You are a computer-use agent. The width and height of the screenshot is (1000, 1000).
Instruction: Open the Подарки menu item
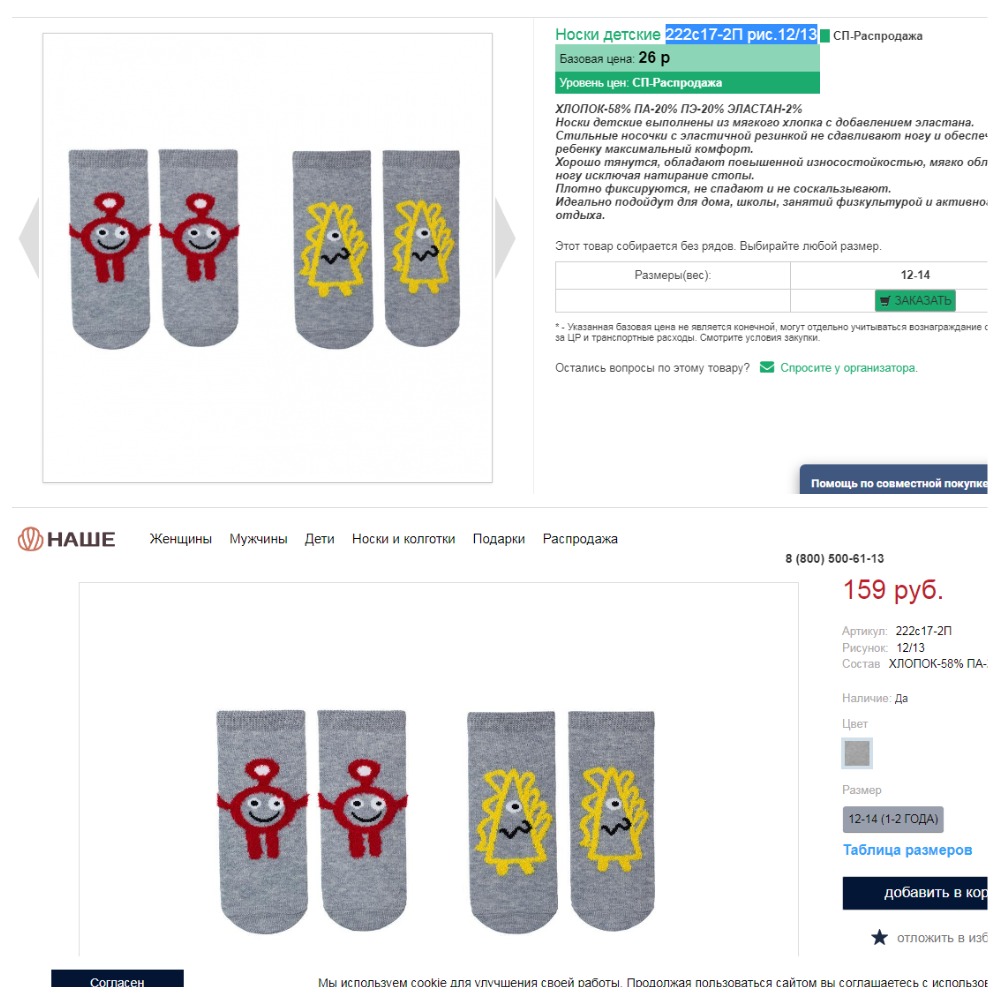click(499, 539)
